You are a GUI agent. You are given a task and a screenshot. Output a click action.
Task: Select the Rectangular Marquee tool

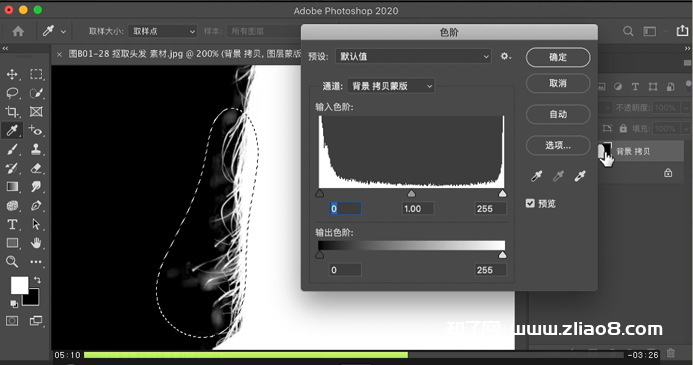(x=36, y=74)
